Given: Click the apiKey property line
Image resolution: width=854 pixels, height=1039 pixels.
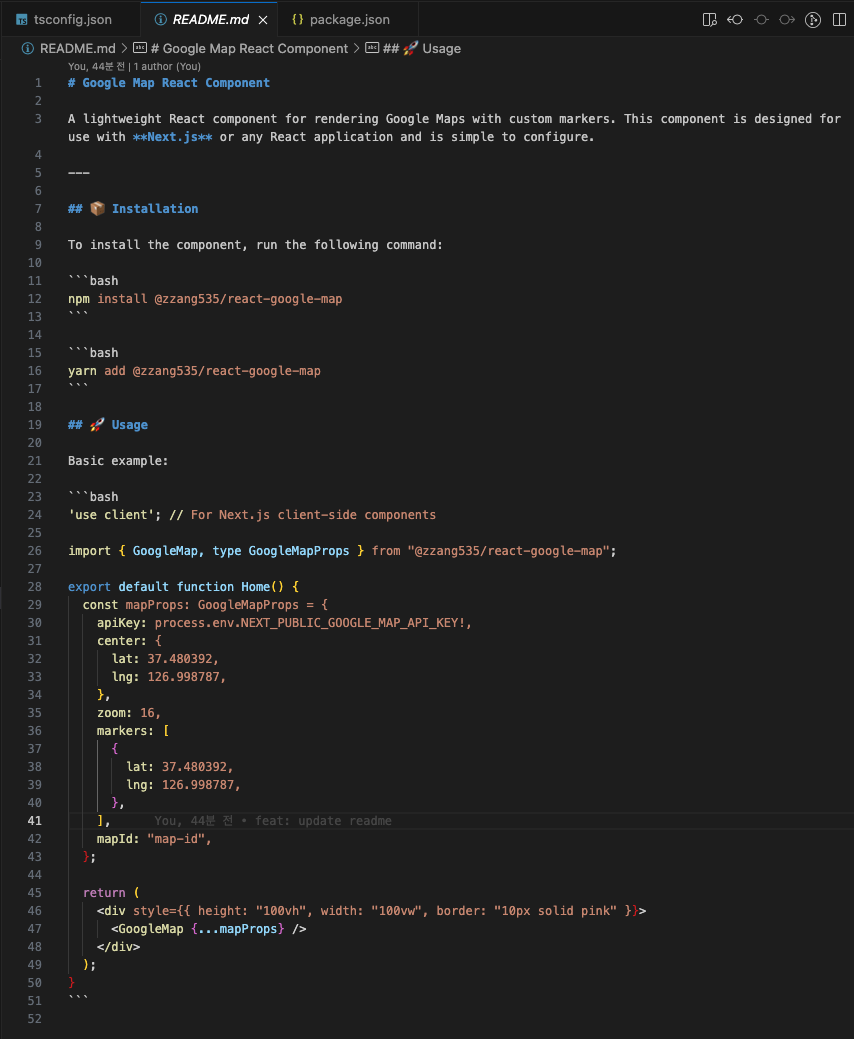Looking at the screenshot, I should coord(284,623).
